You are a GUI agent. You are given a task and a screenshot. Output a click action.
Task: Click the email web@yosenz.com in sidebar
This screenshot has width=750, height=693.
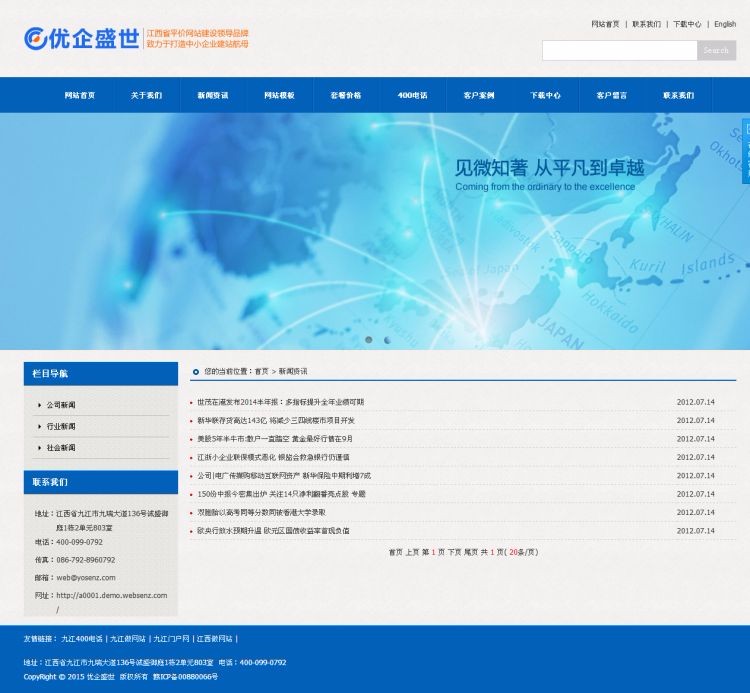(86, 578)
